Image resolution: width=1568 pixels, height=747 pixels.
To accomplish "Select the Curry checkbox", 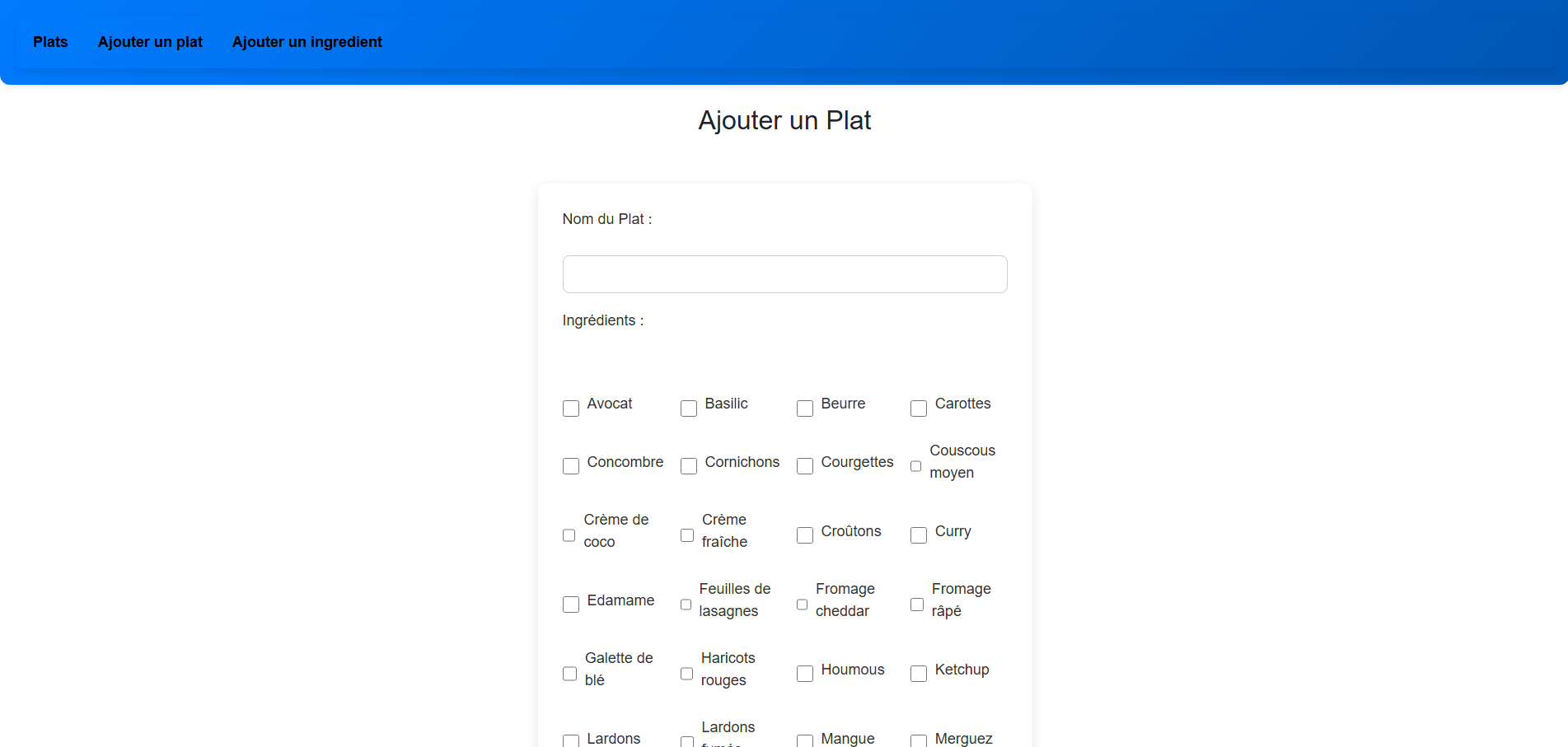I will [919, 535].
